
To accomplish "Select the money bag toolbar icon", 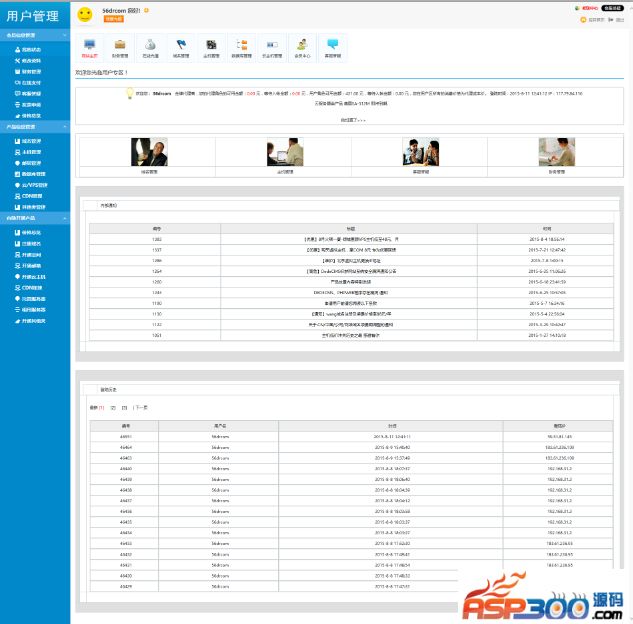I will (x=150, y=44).
